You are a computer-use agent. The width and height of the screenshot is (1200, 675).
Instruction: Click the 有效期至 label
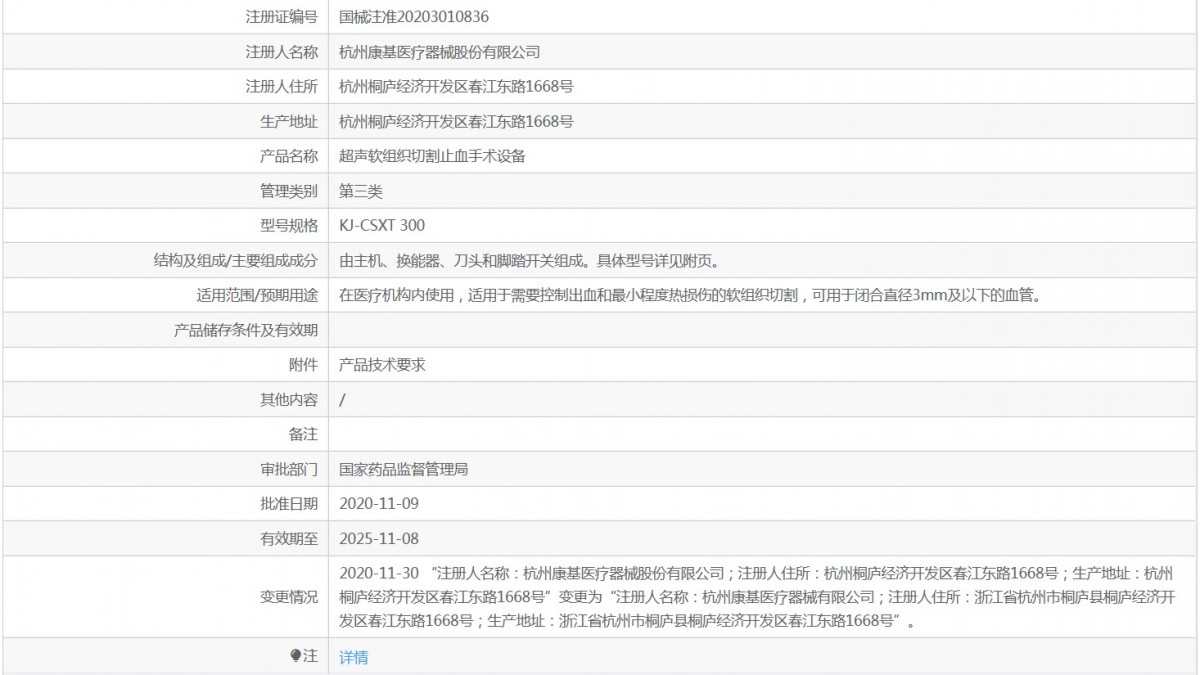289,539
